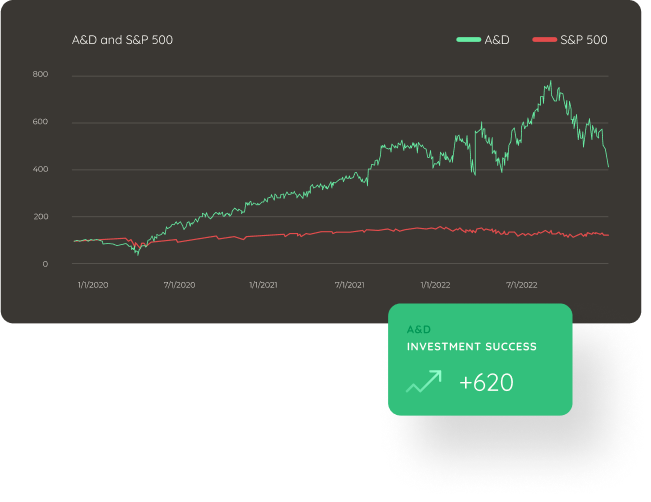
Task: Select the +620 value on the card
Action: (x=486, y=382)
